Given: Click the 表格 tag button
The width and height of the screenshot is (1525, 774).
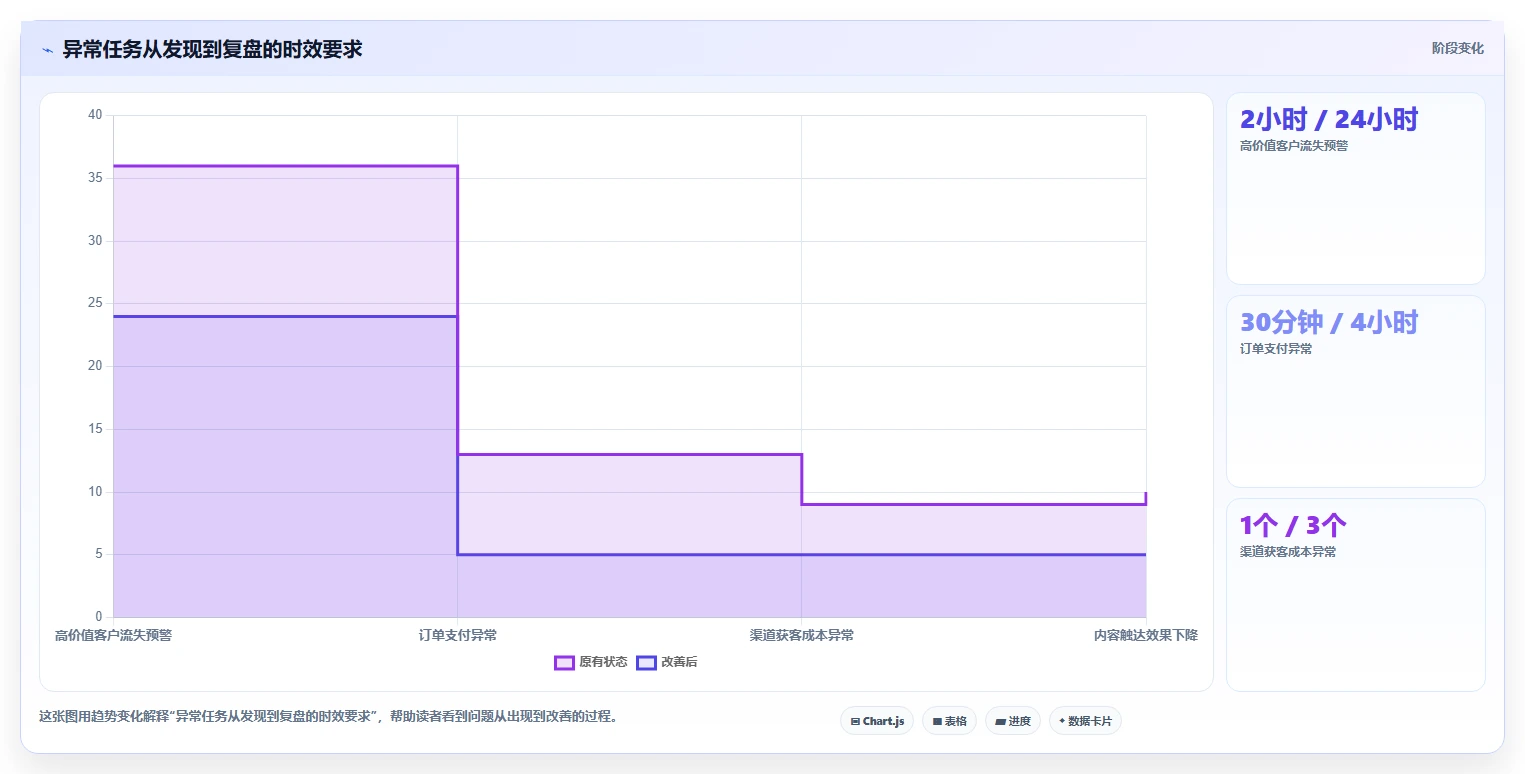Looking at the screenshot, I should pos(949,721).
